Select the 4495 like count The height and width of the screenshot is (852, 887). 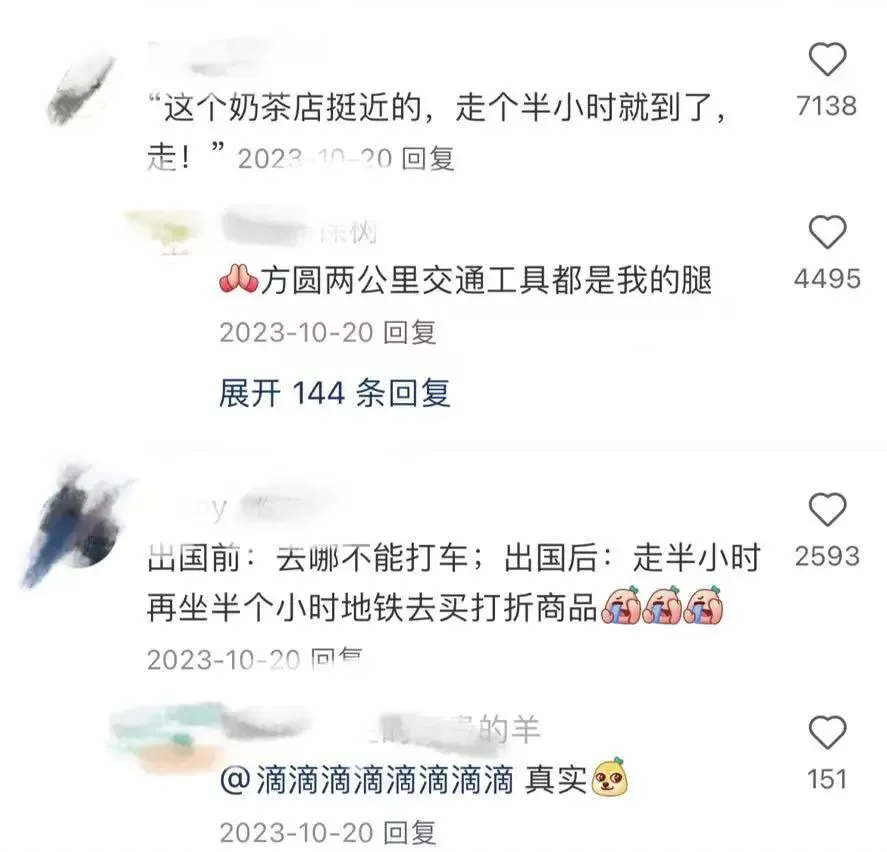pos(826,279)
